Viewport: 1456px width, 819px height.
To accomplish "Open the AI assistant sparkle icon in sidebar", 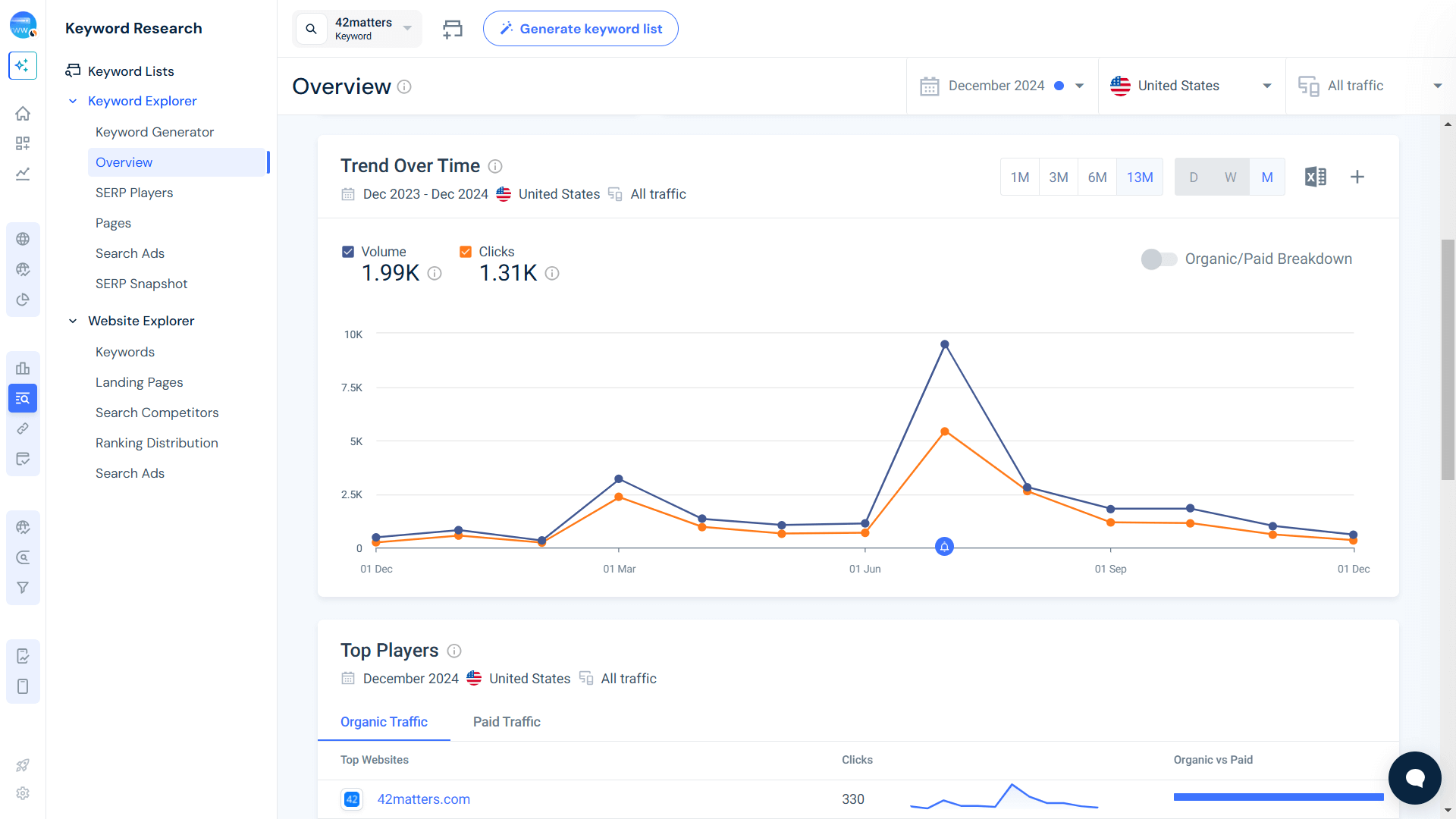I will click(23, 66).
